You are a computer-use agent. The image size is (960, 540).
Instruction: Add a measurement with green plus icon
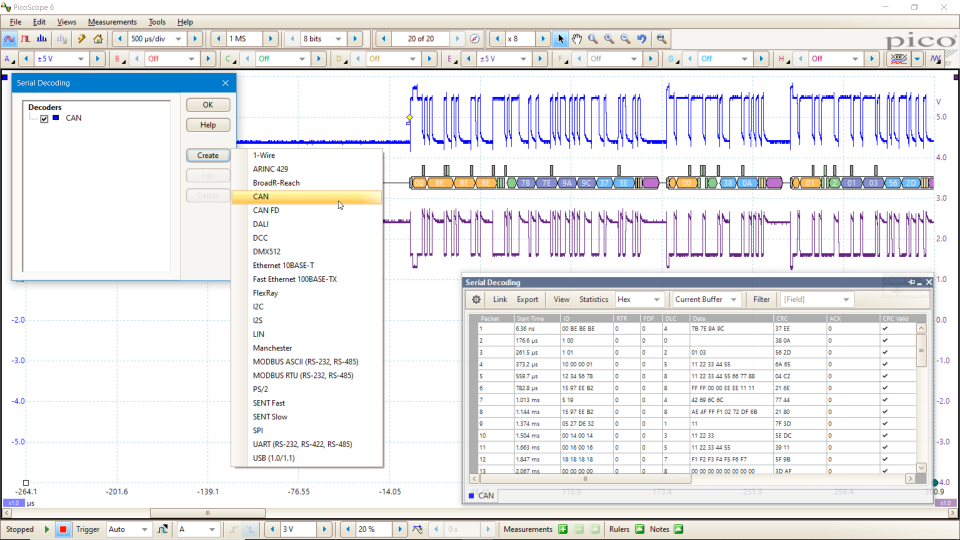562,529
